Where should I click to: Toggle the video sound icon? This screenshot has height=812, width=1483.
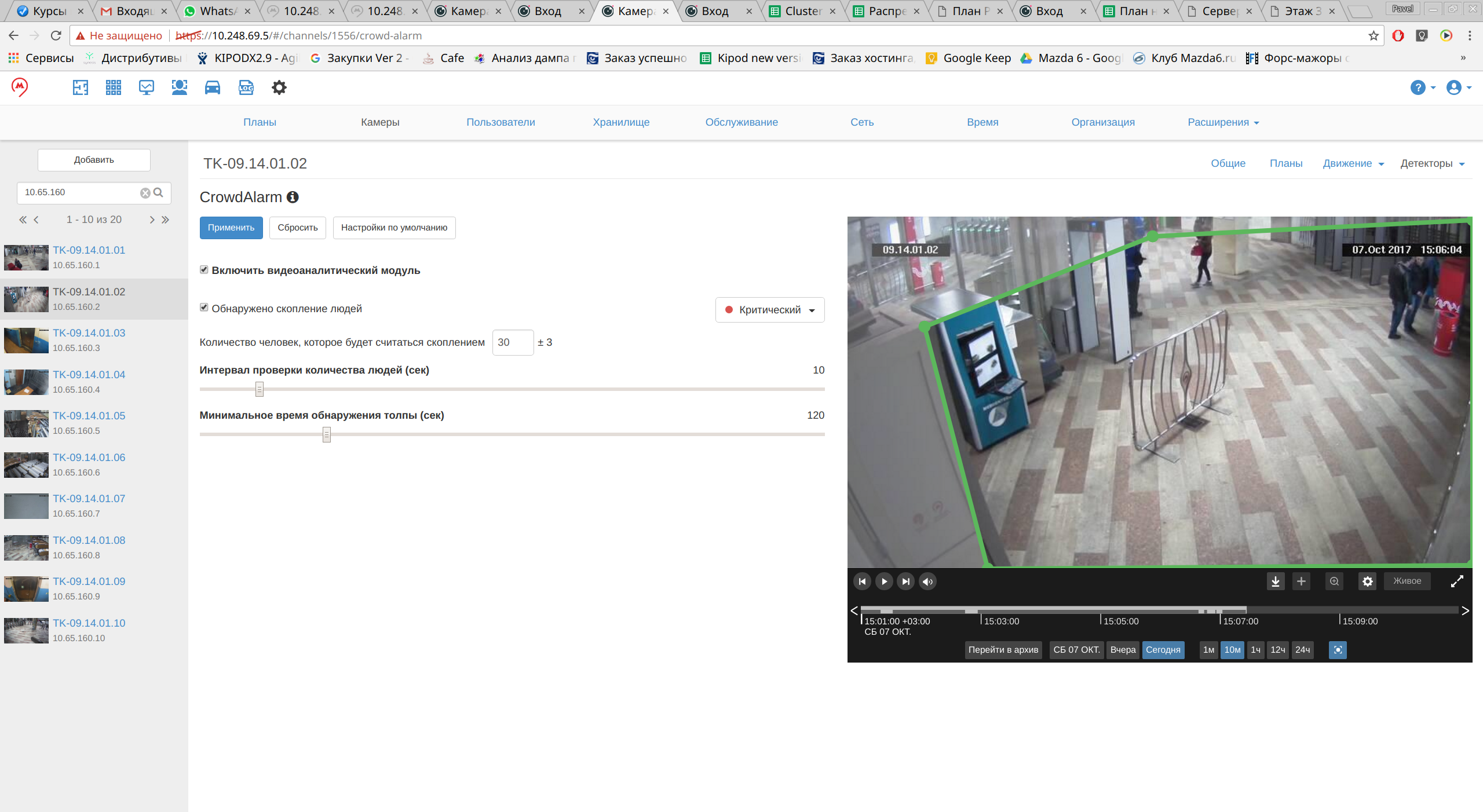point(927,581)
